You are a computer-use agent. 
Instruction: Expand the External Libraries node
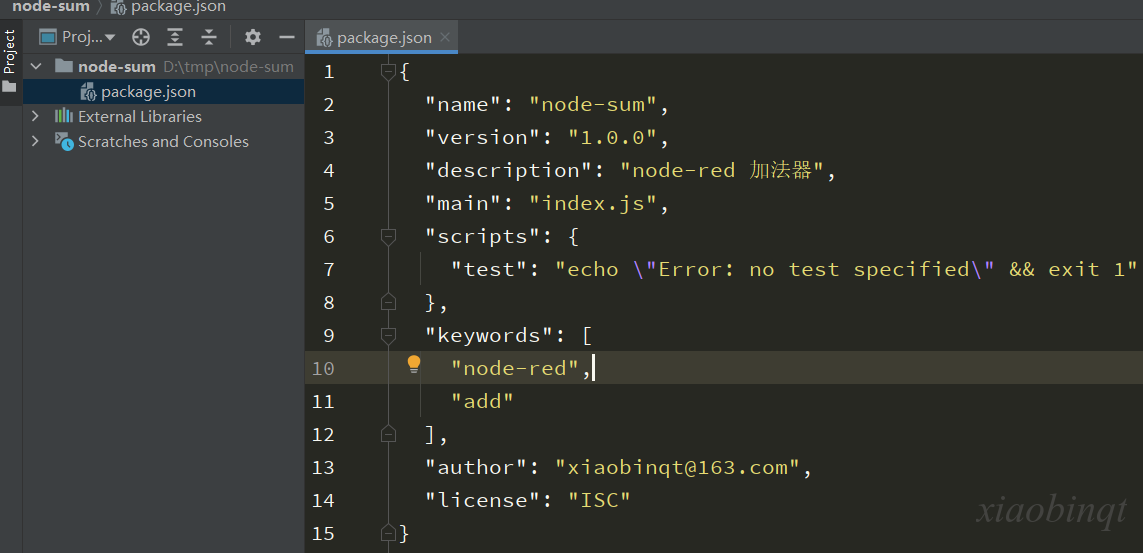35,116
